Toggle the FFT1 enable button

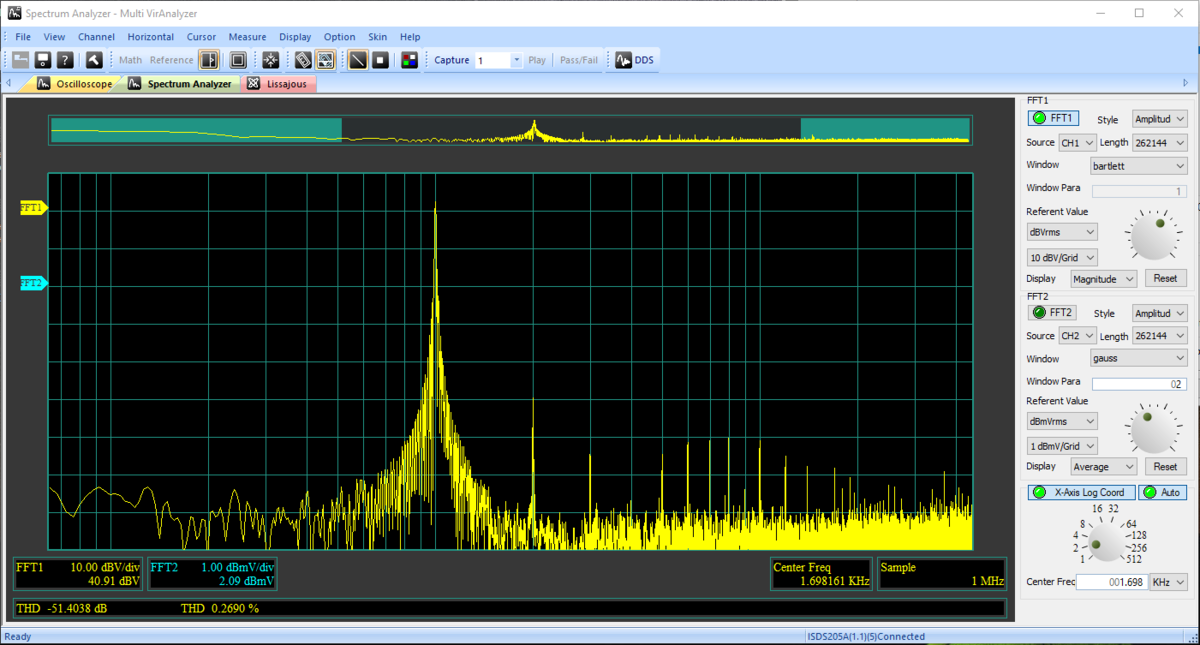(x=1054, y=119)
